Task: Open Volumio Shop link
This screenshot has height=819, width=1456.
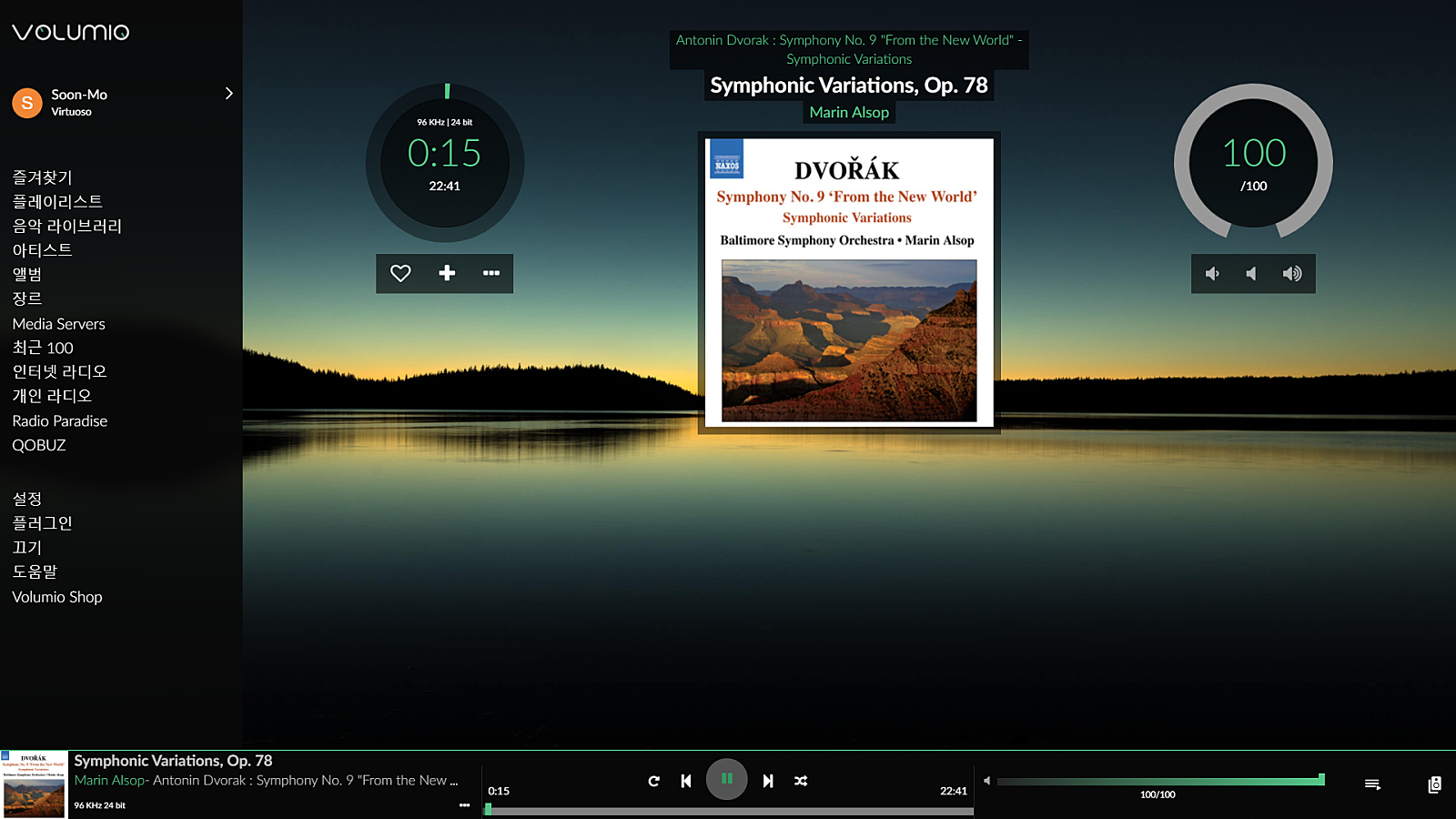Action: tap(57, 597)
